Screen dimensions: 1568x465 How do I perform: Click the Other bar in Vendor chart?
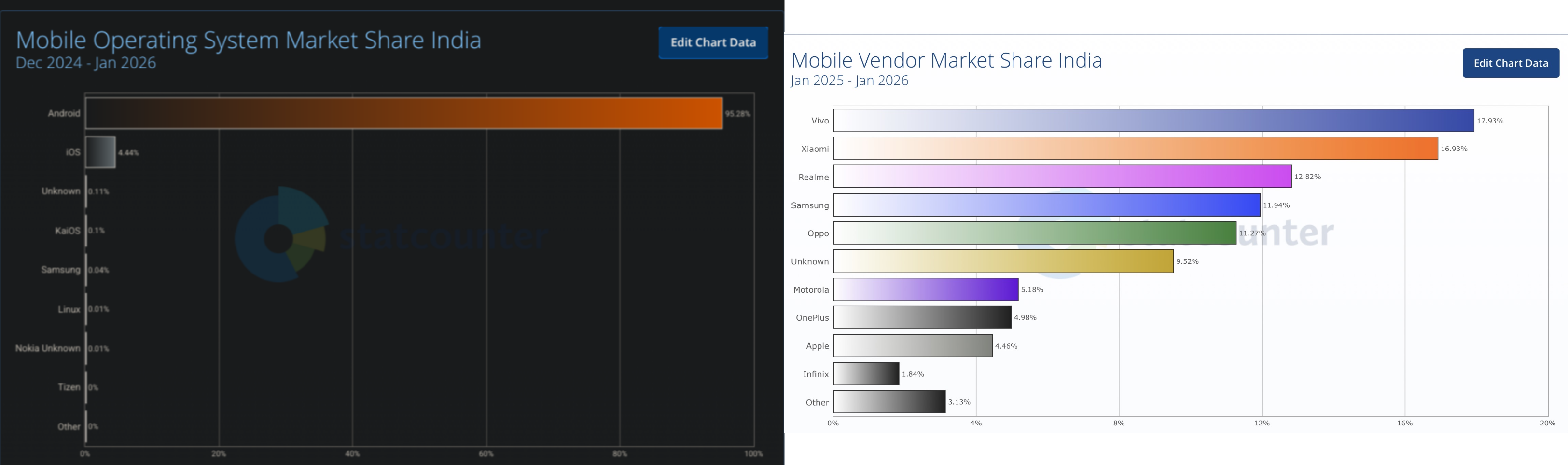pos(889,402)
